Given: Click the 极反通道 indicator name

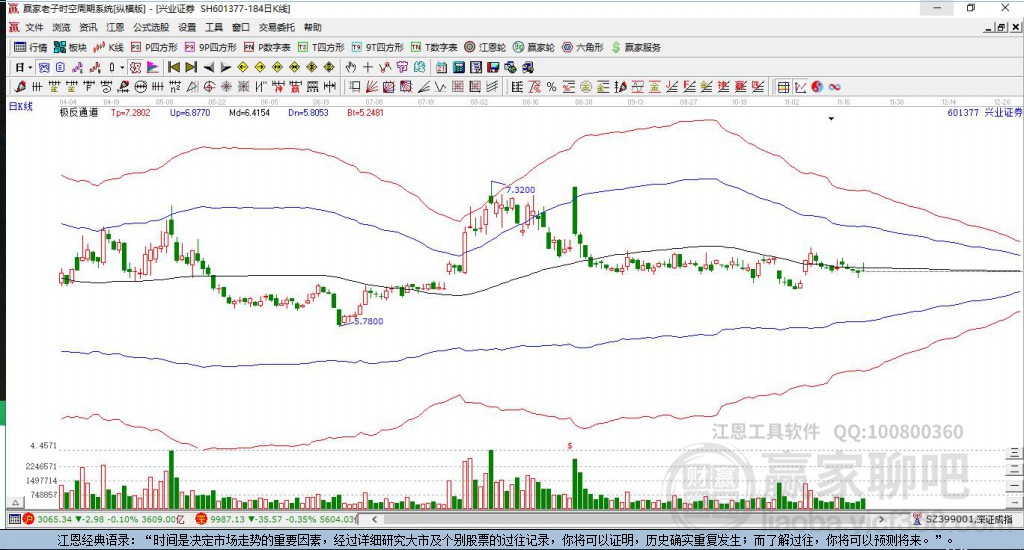Looking at the screenshot, I should point(78,112).
